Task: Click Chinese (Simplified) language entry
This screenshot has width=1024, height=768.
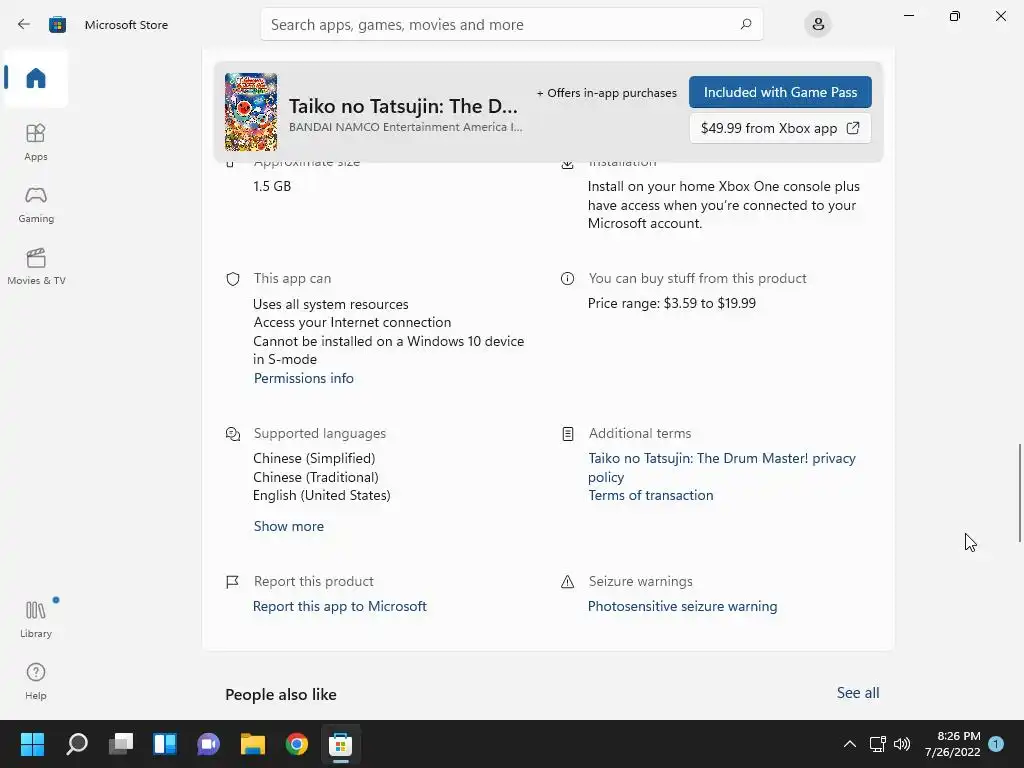Action: (314, 458)
